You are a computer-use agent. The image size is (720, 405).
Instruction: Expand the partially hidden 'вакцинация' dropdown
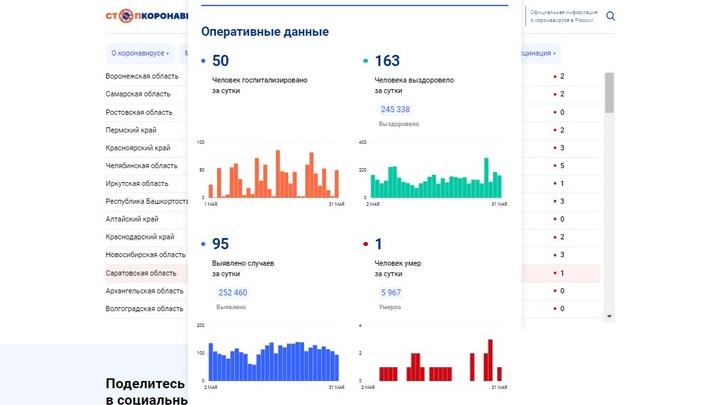coord(540,53)
